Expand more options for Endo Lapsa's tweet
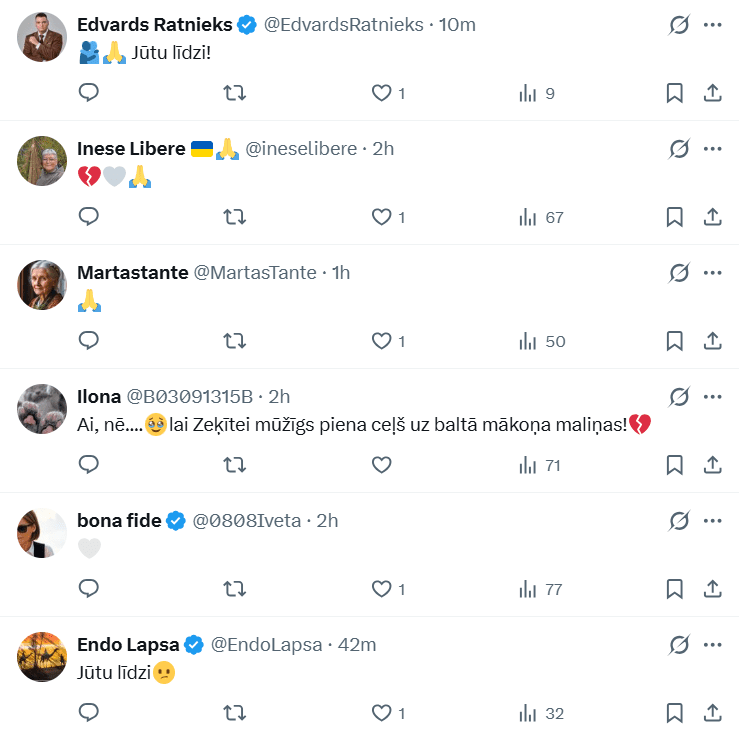This screenshot has width=739, height=734. (x=713, y=645)
